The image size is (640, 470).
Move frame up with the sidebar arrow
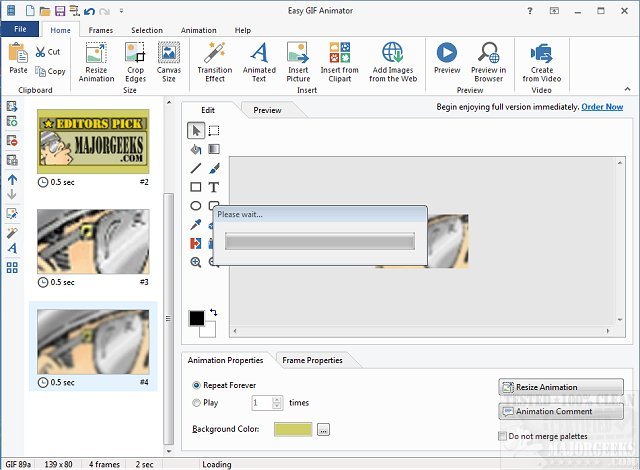pos(12,177)
